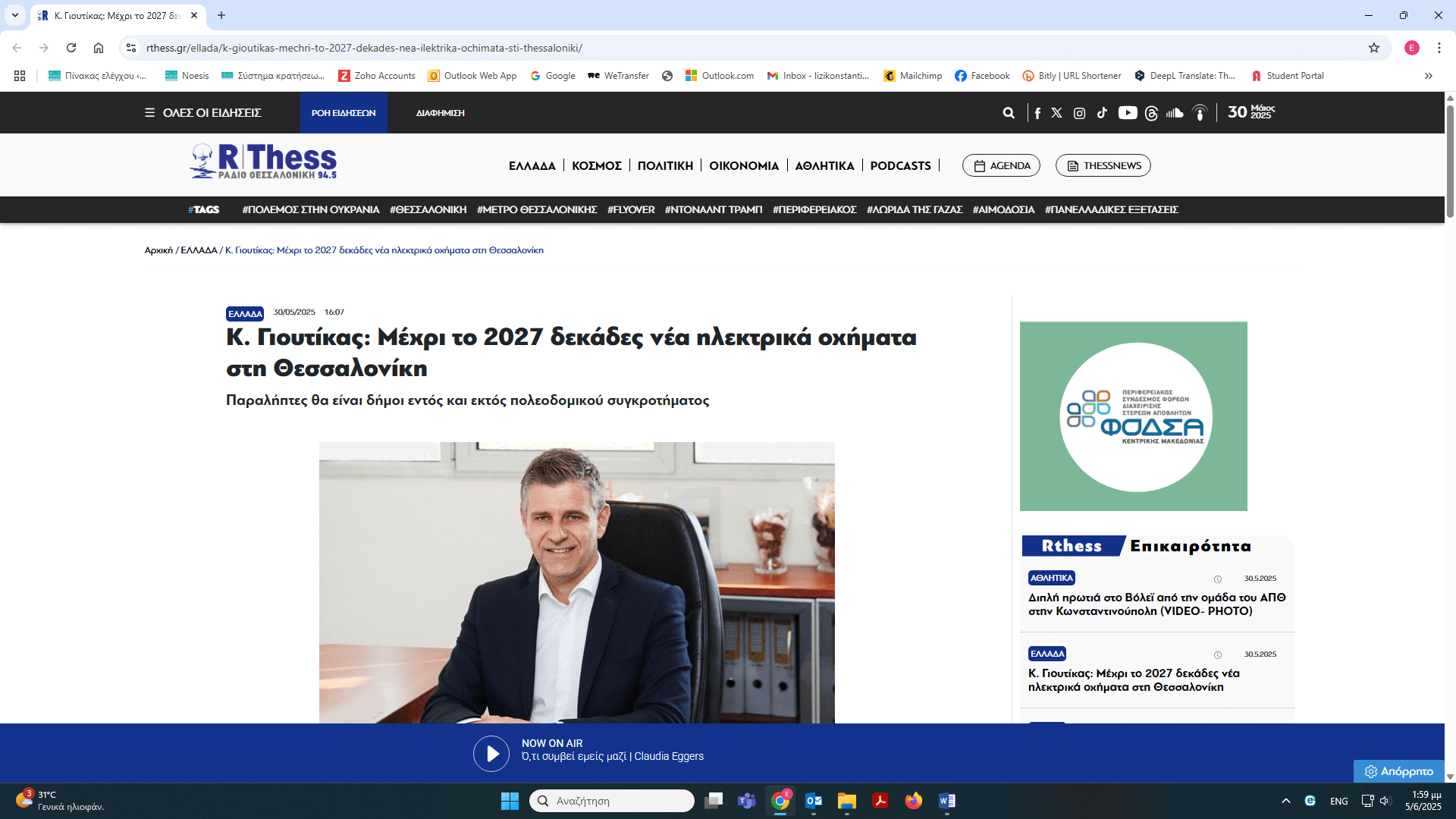
Task: Open the YouTube channel icon
Action: (x=1128, y=113)
